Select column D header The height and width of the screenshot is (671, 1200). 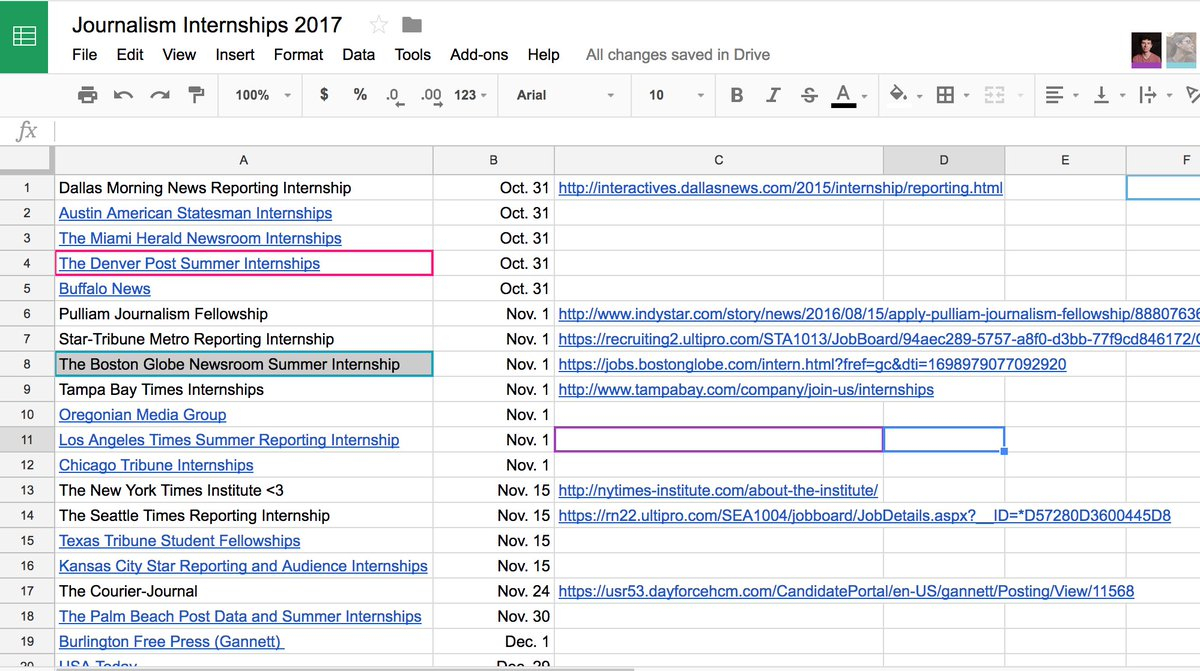pyautogui.click(x=944, y=160)
